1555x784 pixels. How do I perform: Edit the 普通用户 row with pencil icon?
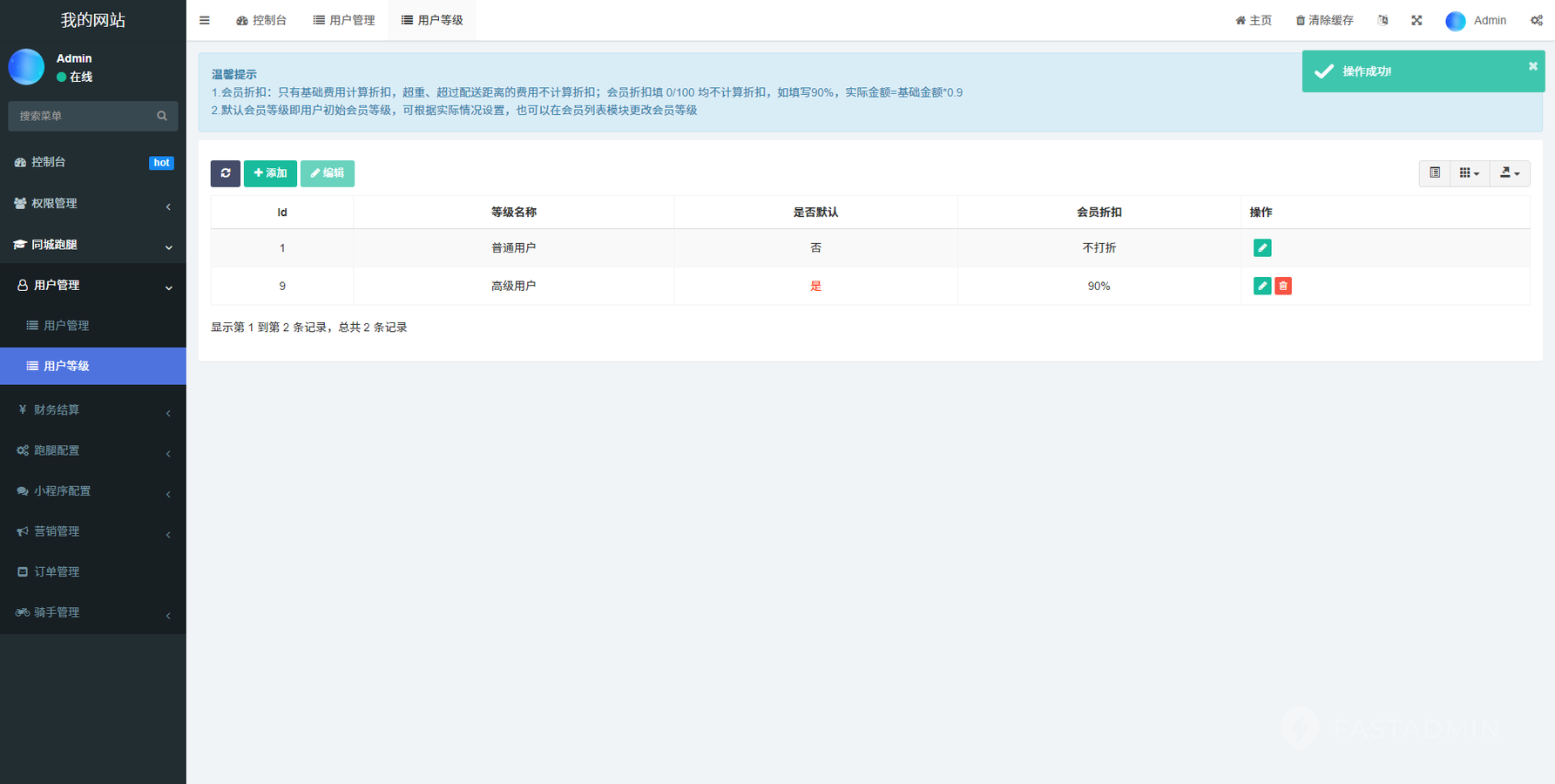1261,248
